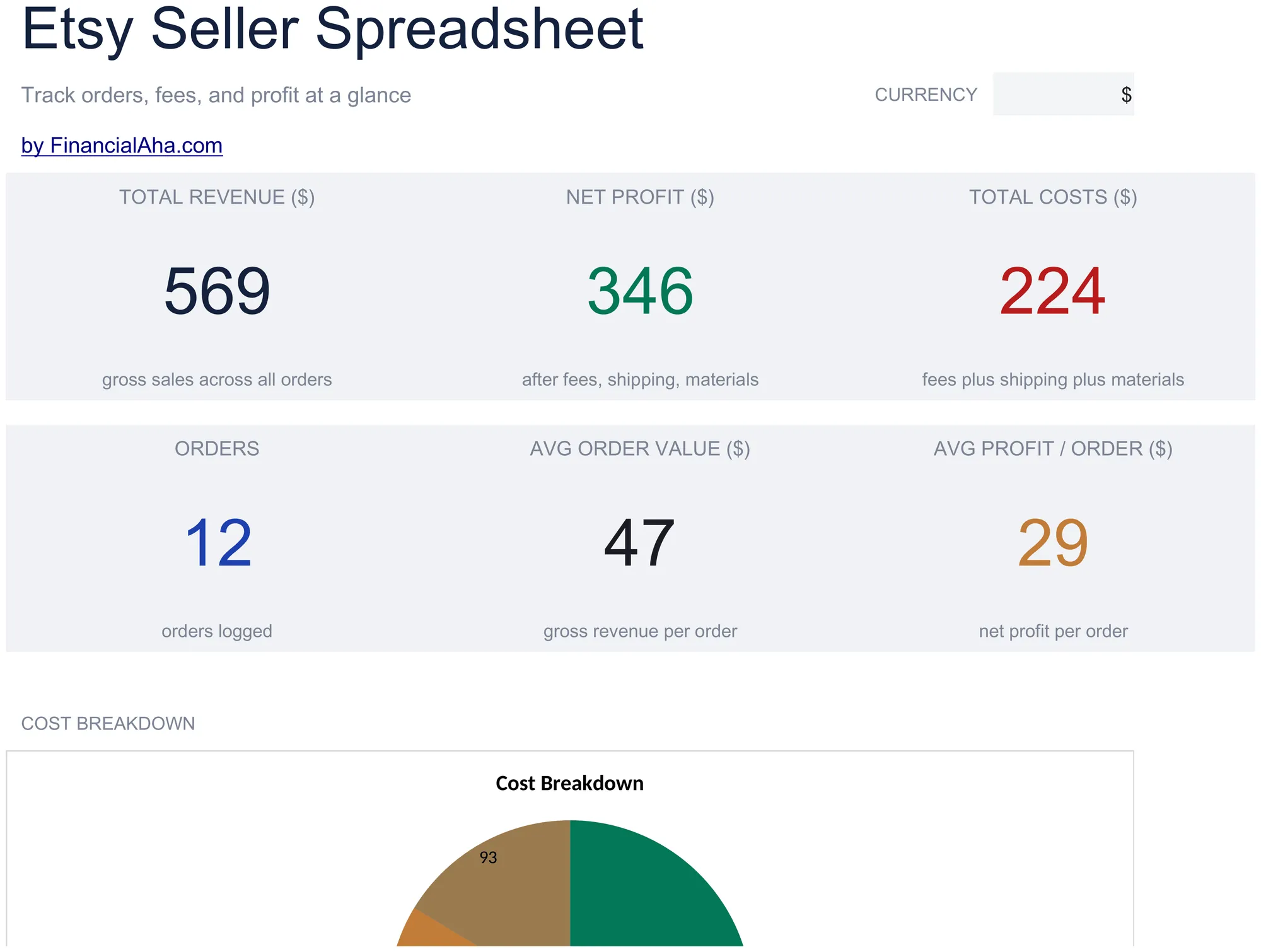
Task: Select the Avg Profit per Order 29
Action: click(x=1053, y=543)
